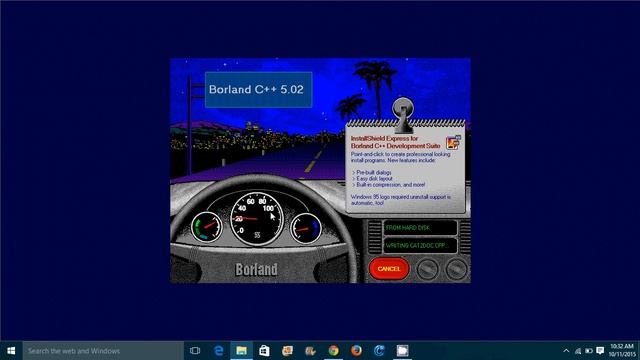The image size is (640, 360).
Task: Open Task View in the taskbar
Action: pyautogui.click(x=195, y=351)
